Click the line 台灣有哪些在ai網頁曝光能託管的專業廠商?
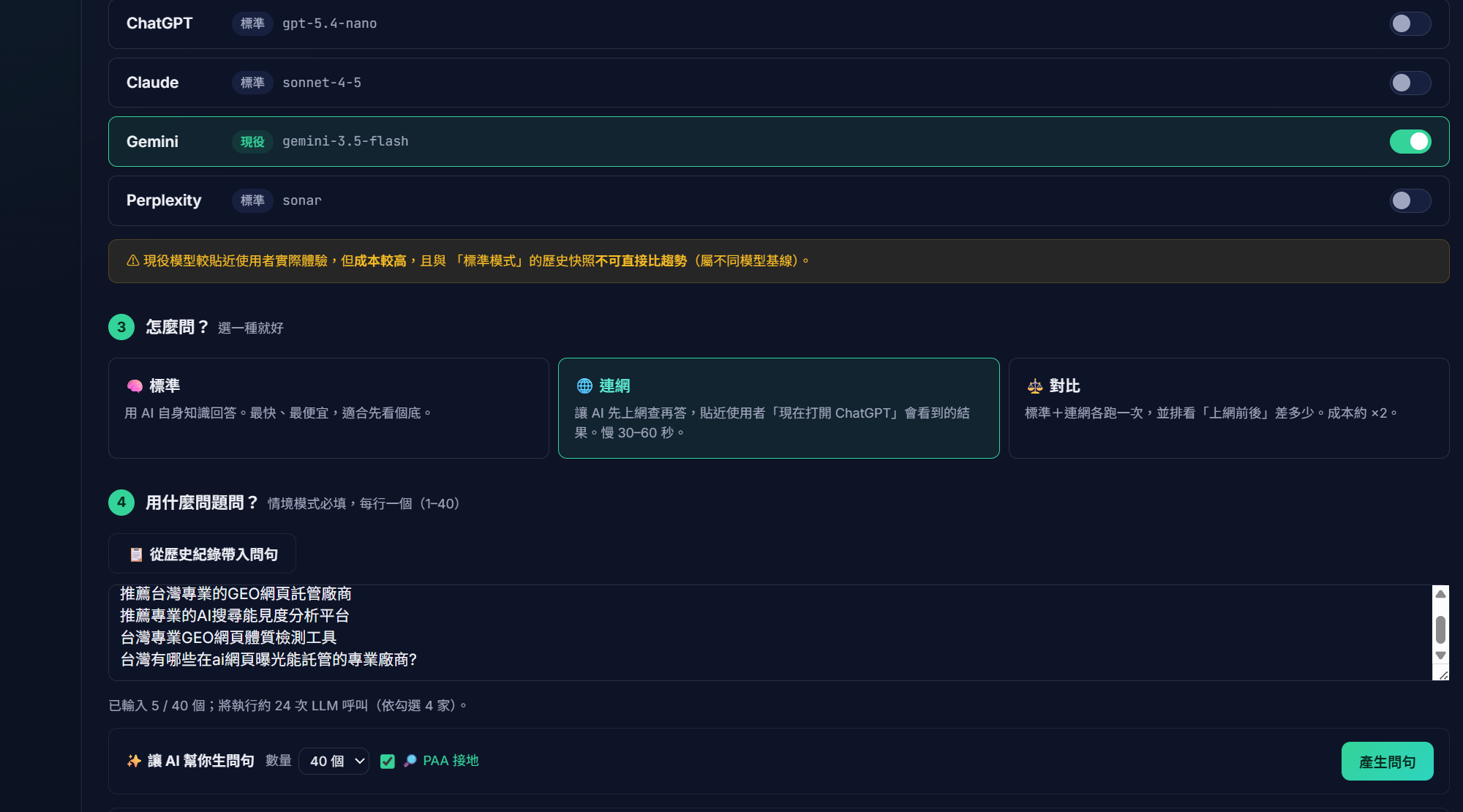The width and height of the screenshot is (1463, 812). 268,660
